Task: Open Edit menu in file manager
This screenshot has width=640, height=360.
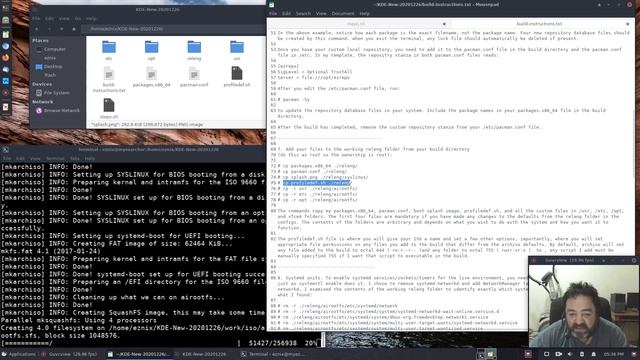Action: click(x=49, y=18)
